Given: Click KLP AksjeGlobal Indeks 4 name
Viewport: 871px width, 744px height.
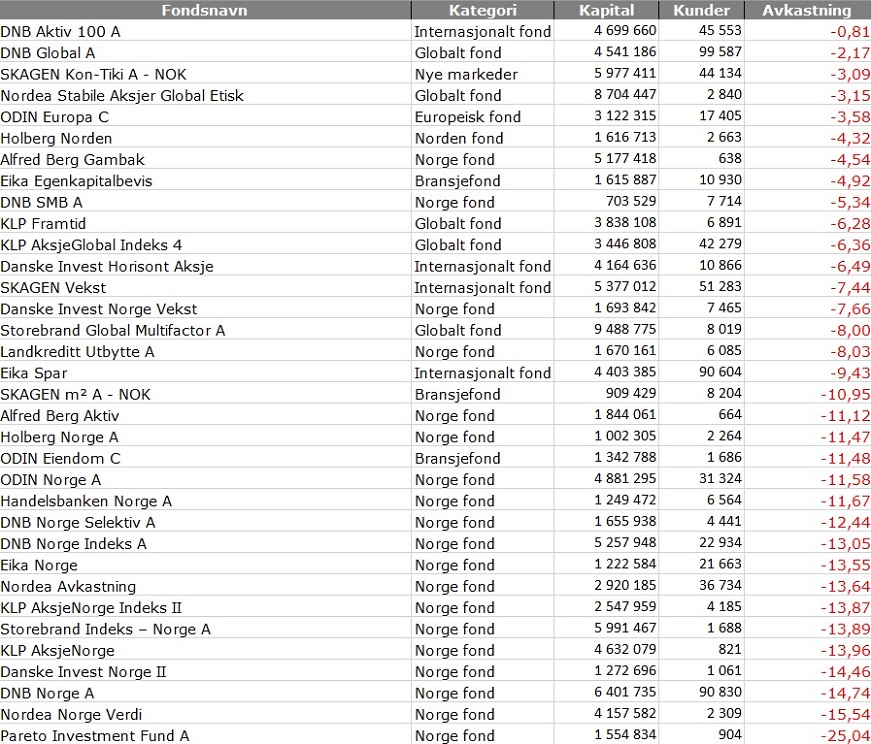Looking at the screenshot, I should (91, 245).
